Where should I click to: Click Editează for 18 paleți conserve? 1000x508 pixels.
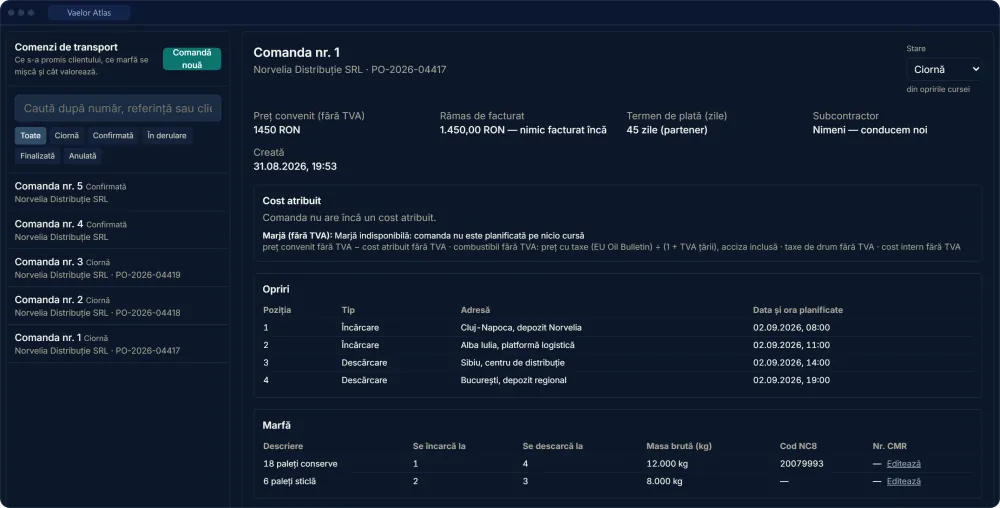(x=904, y=464)
